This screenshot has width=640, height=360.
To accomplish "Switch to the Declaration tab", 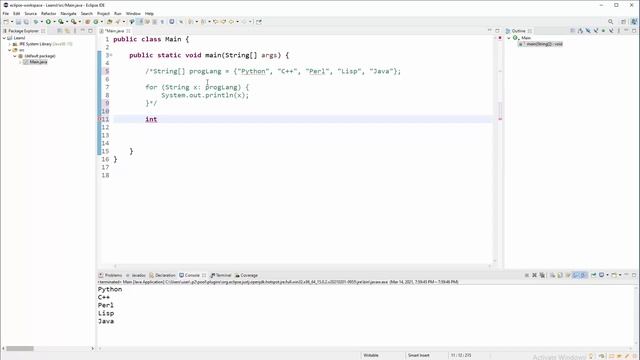I will tap(162, 276).
